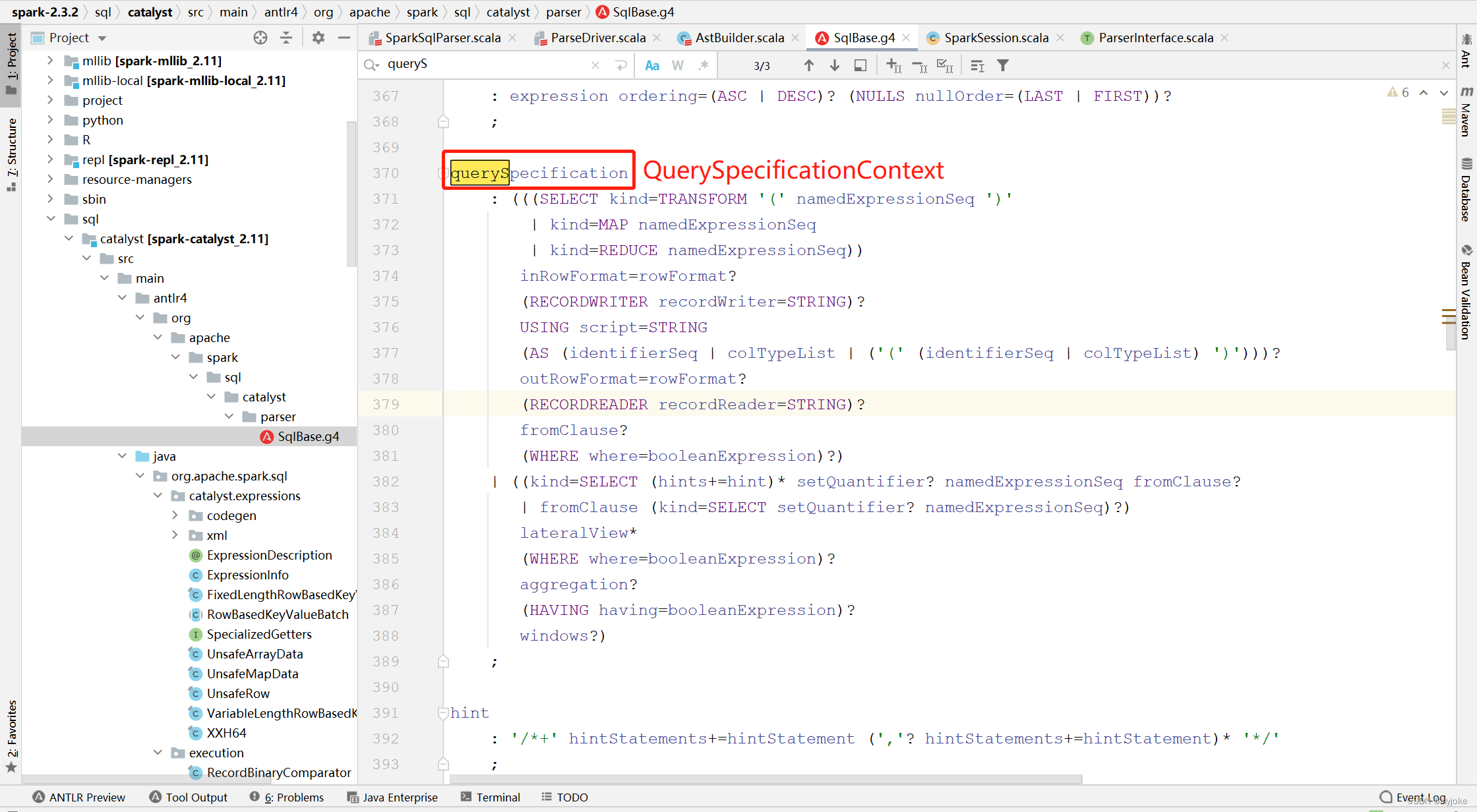
Task: Collapse the sql folder
Action: pyautogui.click(x=50, y=219)
